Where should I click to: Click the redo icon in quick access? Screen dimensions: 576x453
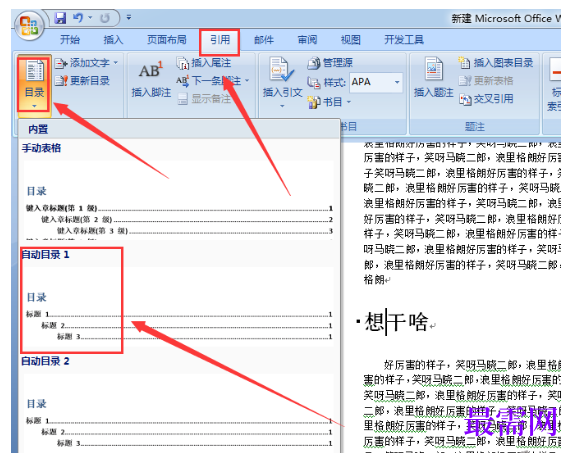(105, 18)
